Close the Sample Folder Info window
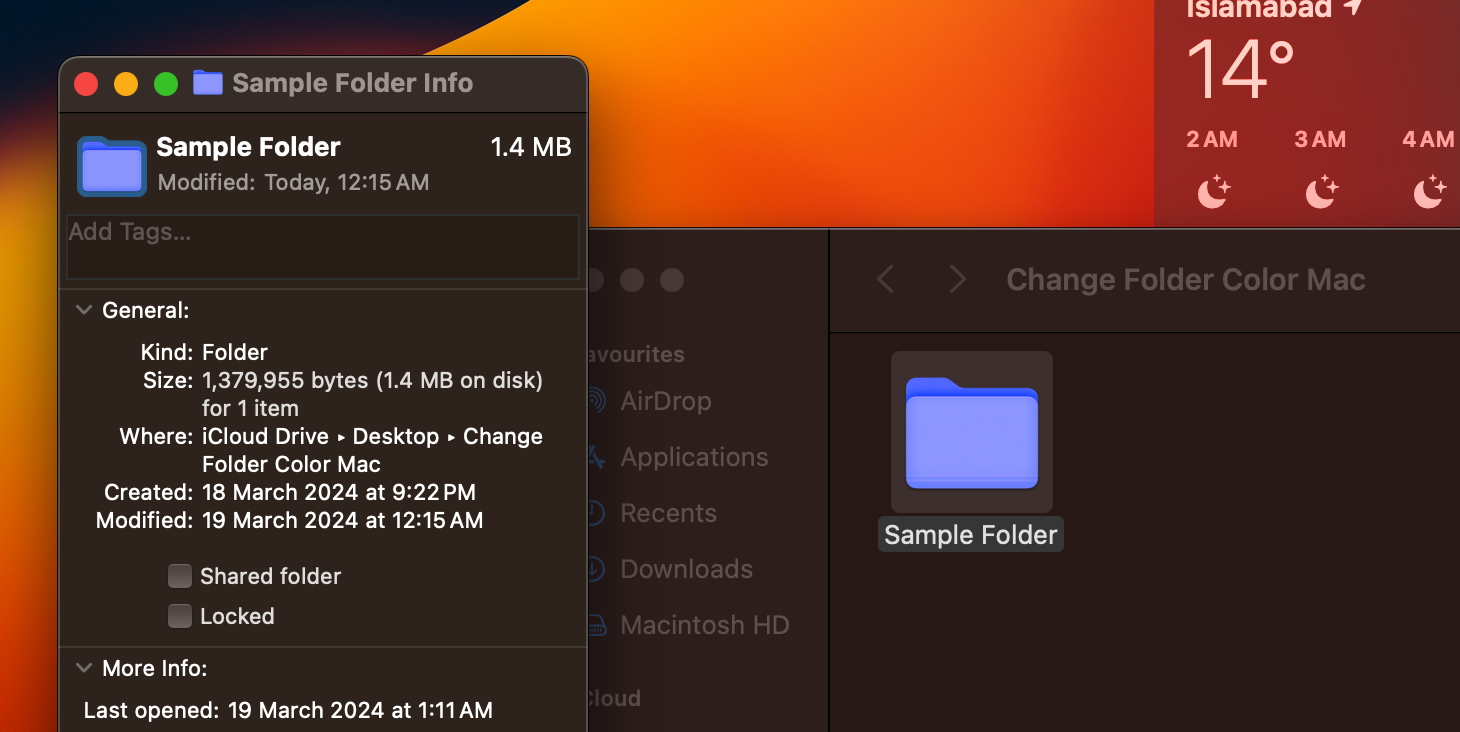The height and width of the screenshot is (732, 1460). [x=87, y=84]
